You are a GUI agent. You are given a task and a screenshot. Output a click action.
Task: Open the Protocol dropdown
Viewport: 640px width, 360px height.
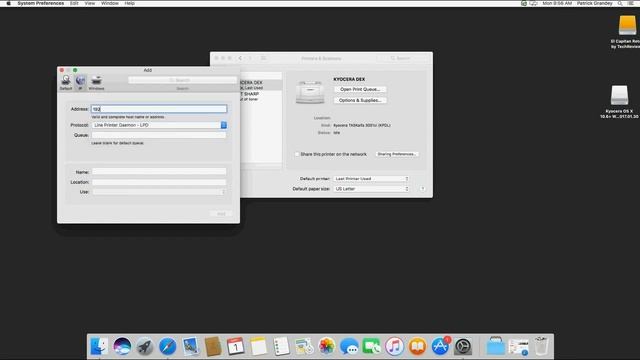pos(159,125)
